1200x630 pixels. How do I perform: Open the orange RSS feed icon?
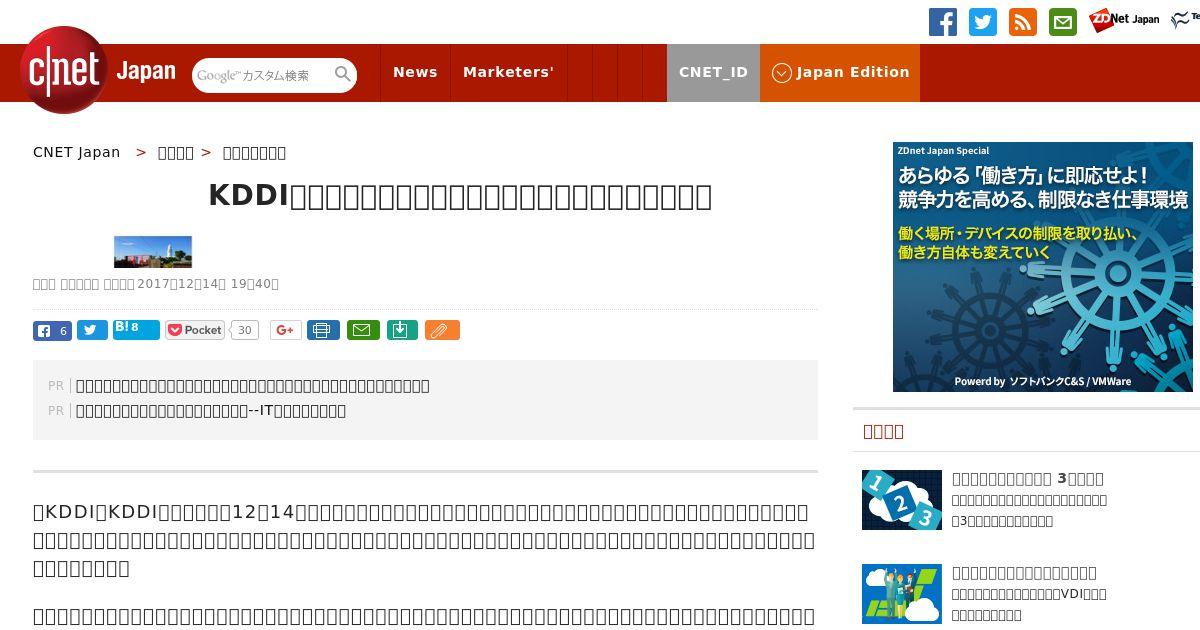1023,22
